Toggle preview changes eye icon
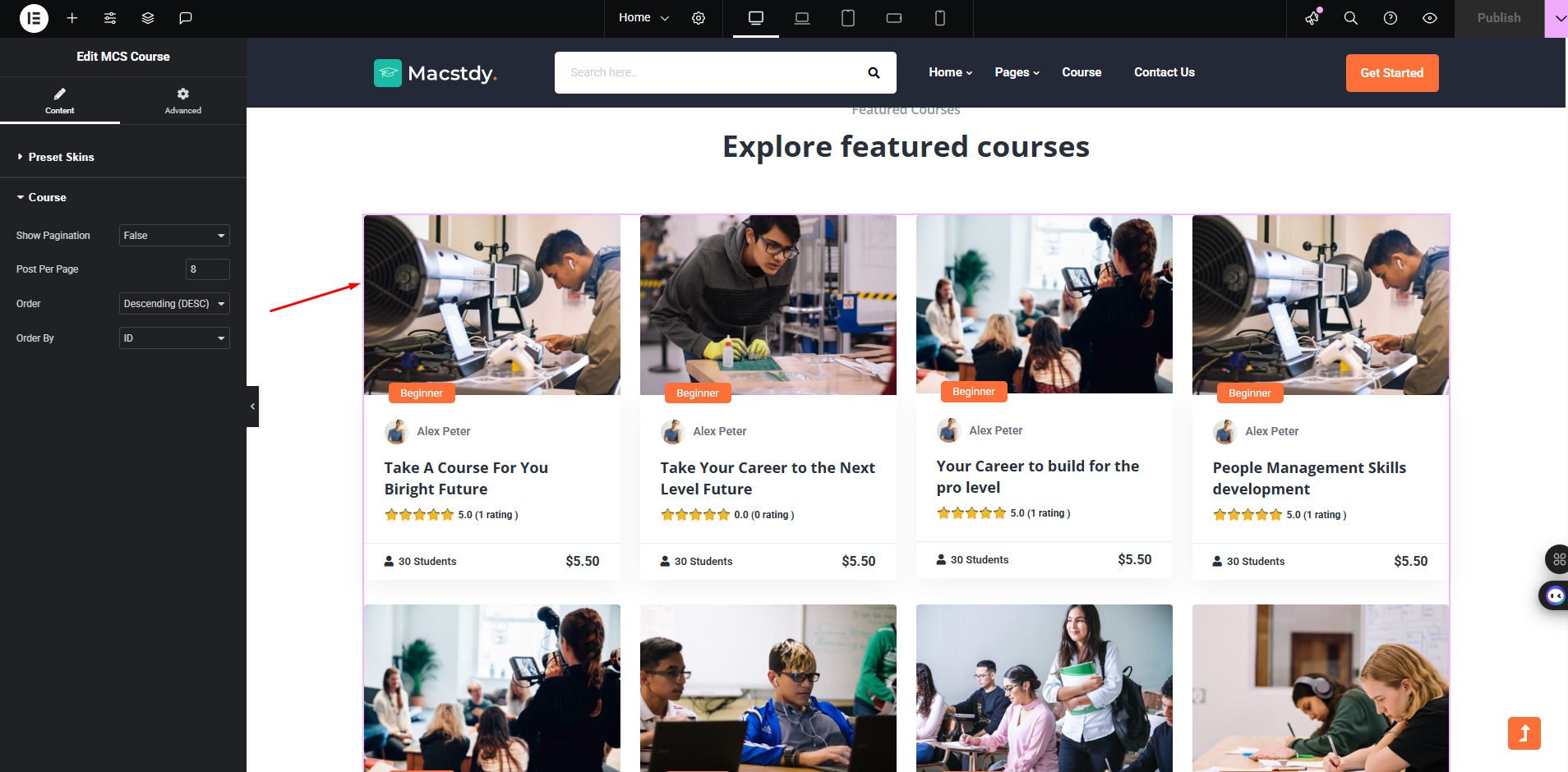Image resolution: width=1568 pixels, height=772 pixels. [x=1430, y=18]
